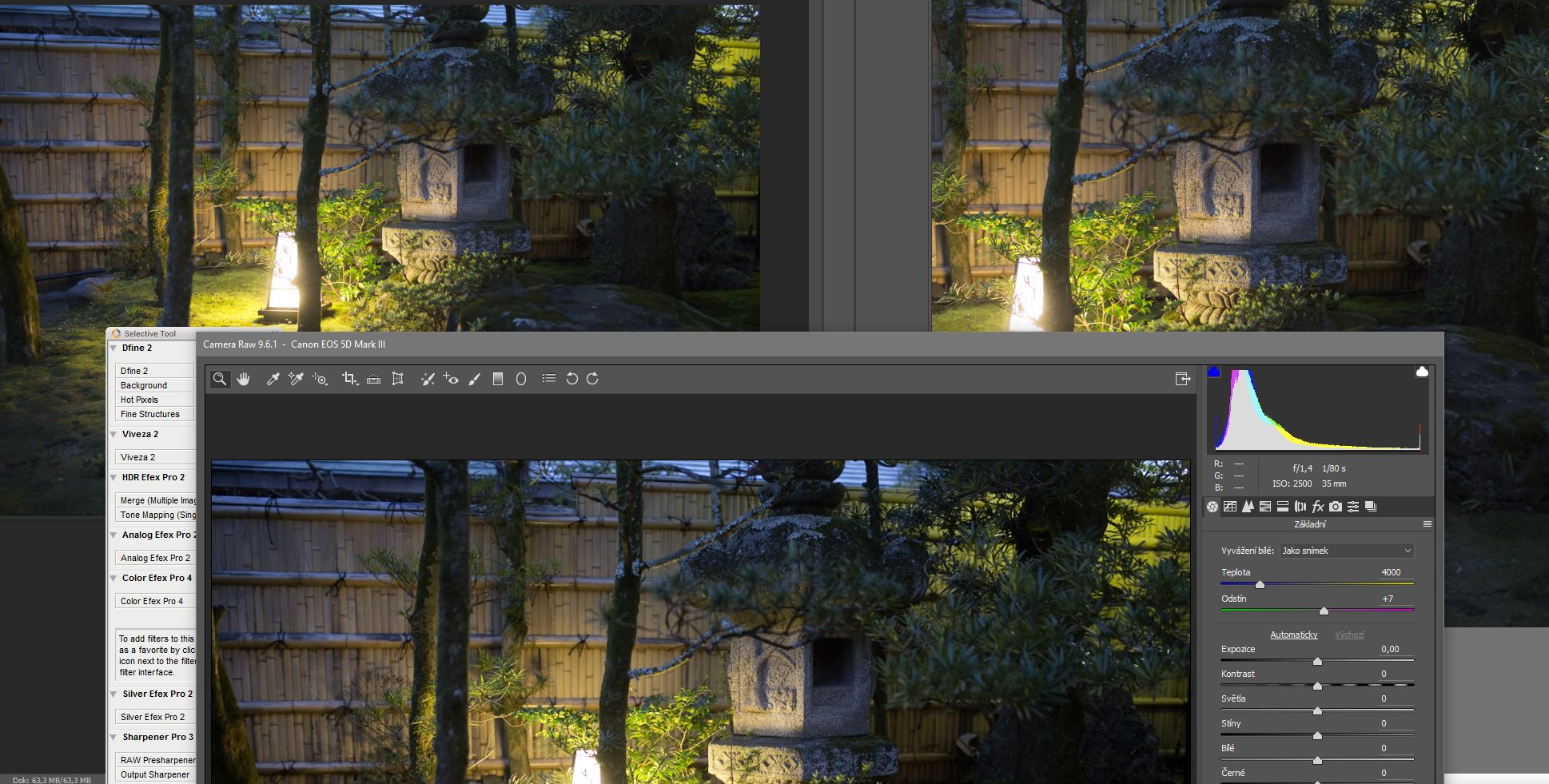
Task: Toggle highlight clipping warning in histogram
Action: coord(1421,372)
